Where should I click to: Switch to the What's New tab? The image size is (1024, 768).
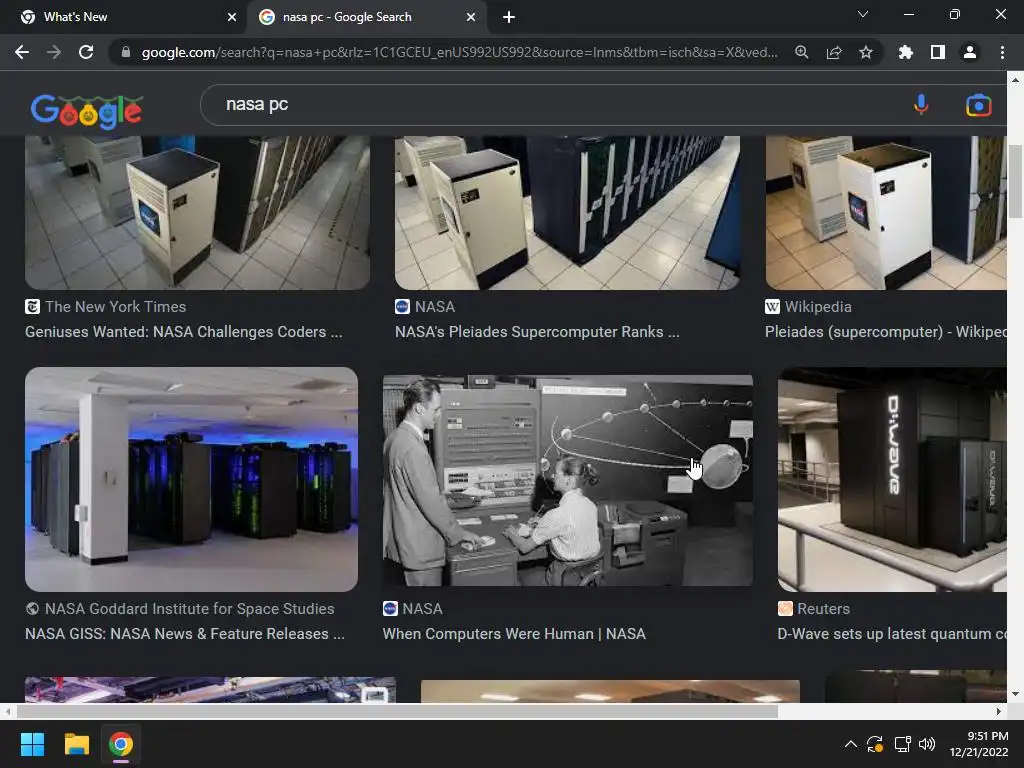[x=124, y=18]
